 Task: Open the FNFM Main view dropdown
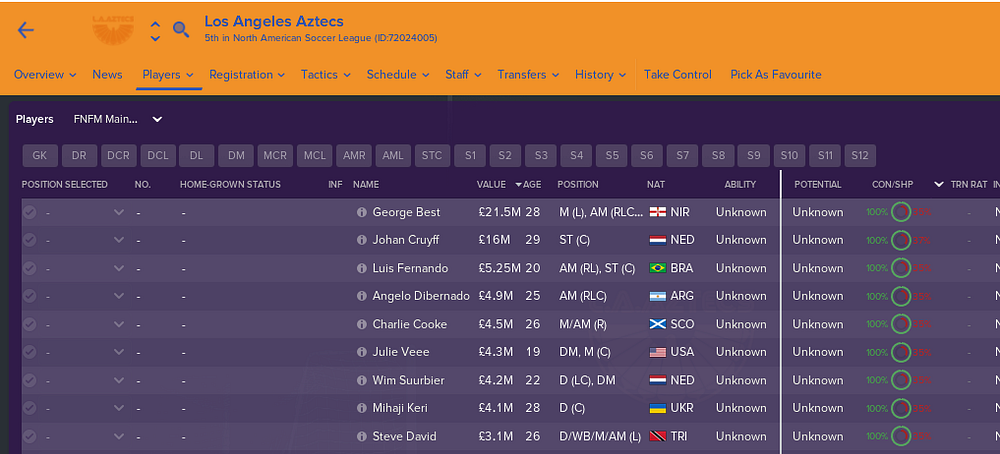(x=118, y=119)
